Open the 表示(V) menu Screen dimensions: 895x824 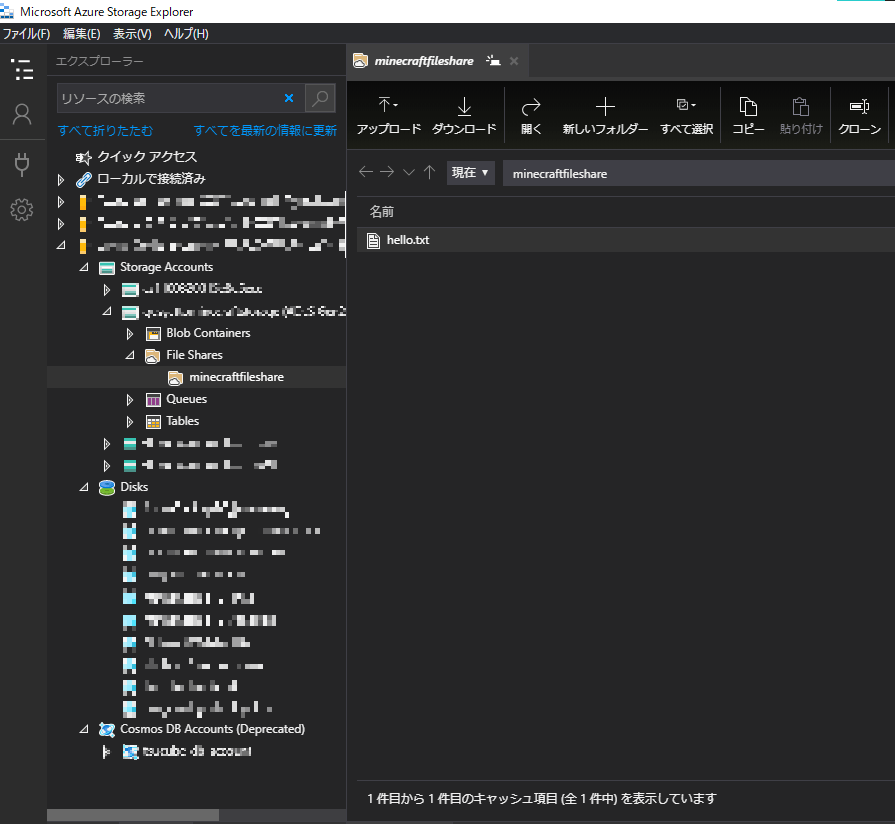click(132, 34)
